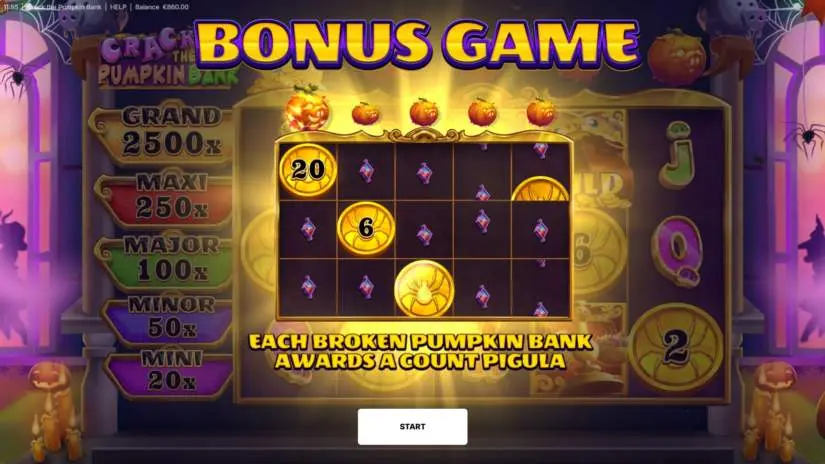
Task: Click the gold coin showing 6
Action: tap(366, 228)
